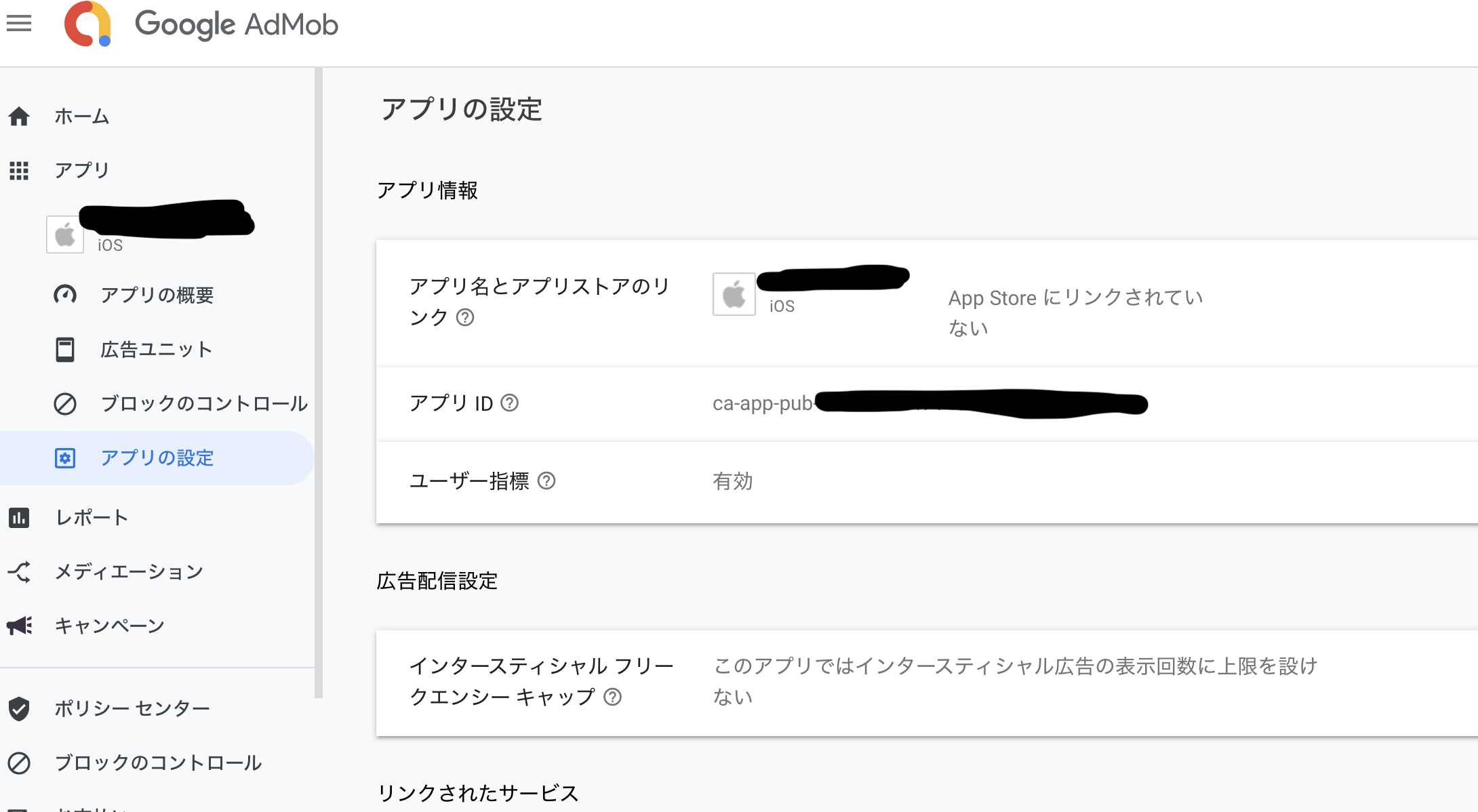Open bottom ブロックのコントロール item

point(157,763)
